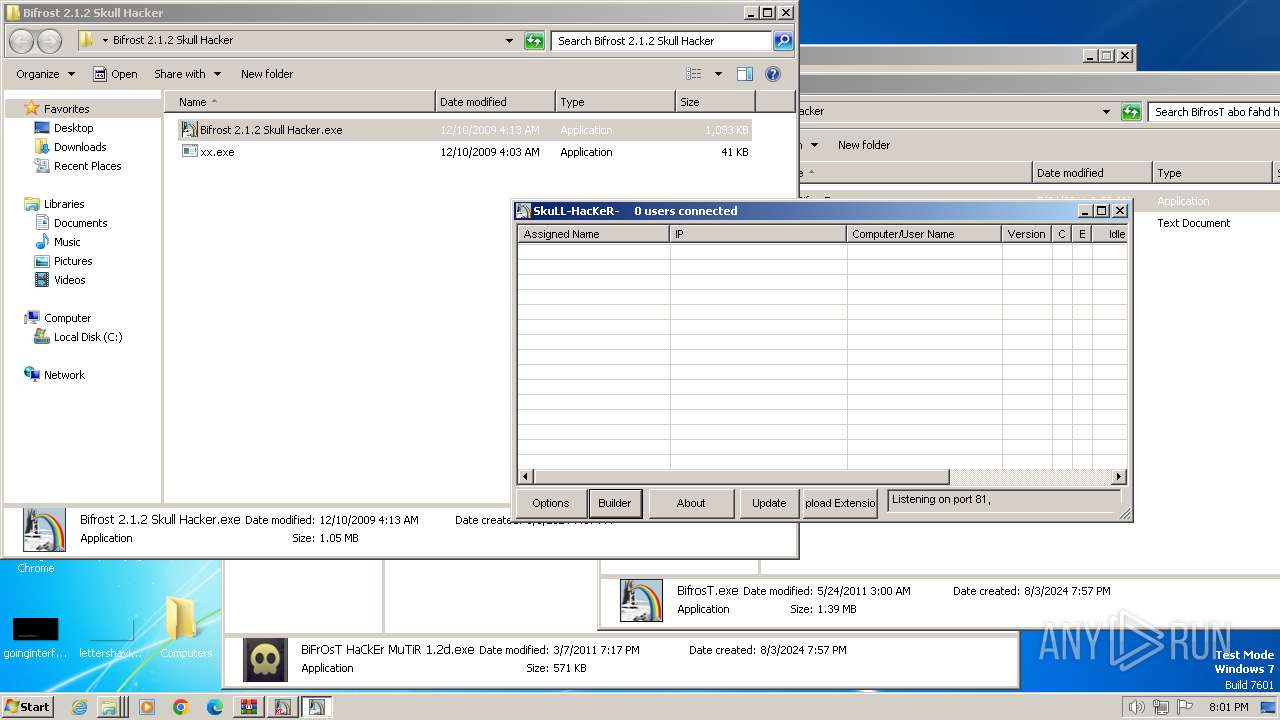This screenshot has height=720, width=1280.
Task: Refresh back Explorer window
Action: point(1131,112)
